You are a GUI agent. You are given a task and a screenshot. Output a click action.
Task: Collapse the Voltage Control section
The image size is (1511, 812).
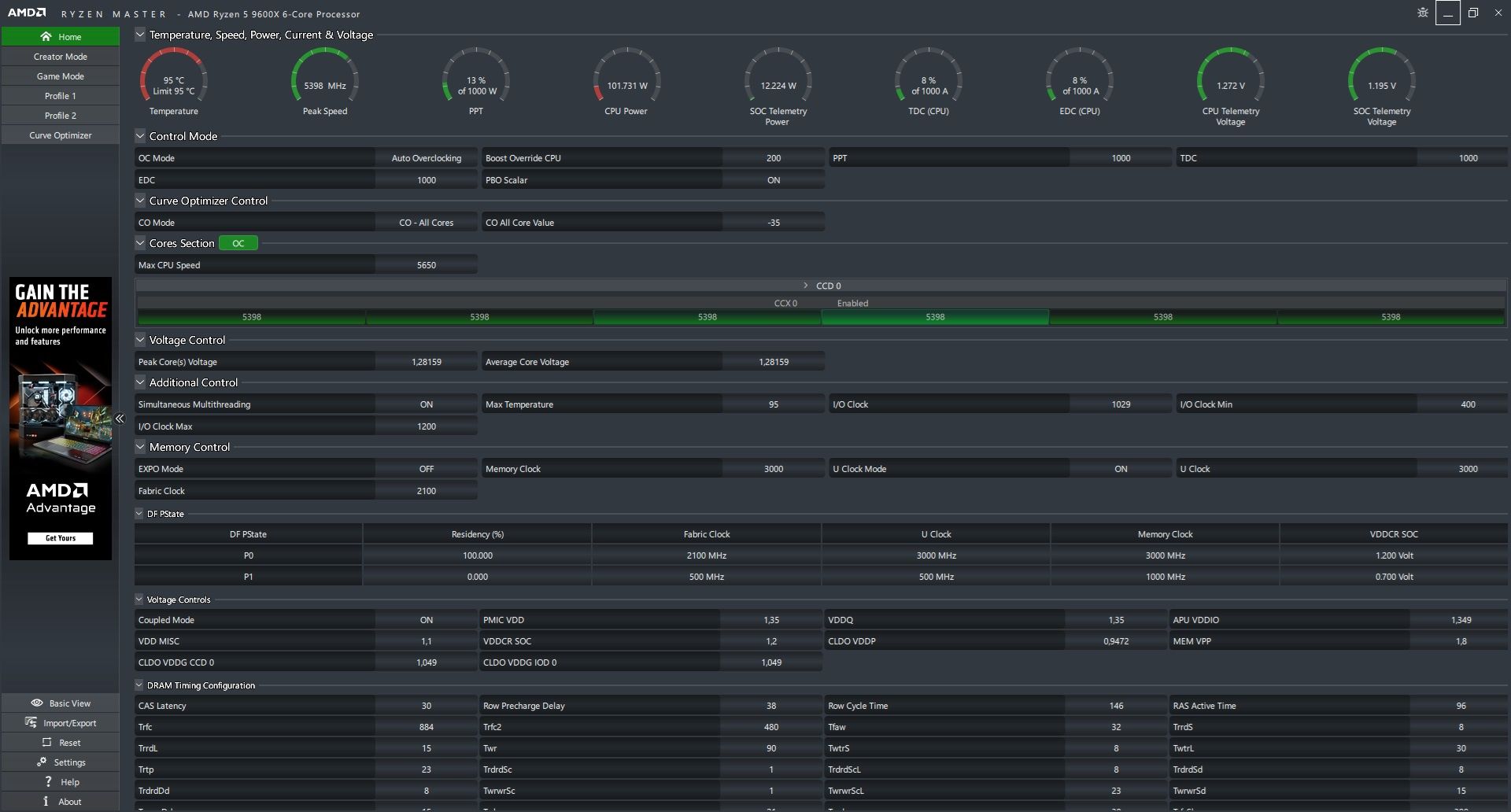point(140,340)
